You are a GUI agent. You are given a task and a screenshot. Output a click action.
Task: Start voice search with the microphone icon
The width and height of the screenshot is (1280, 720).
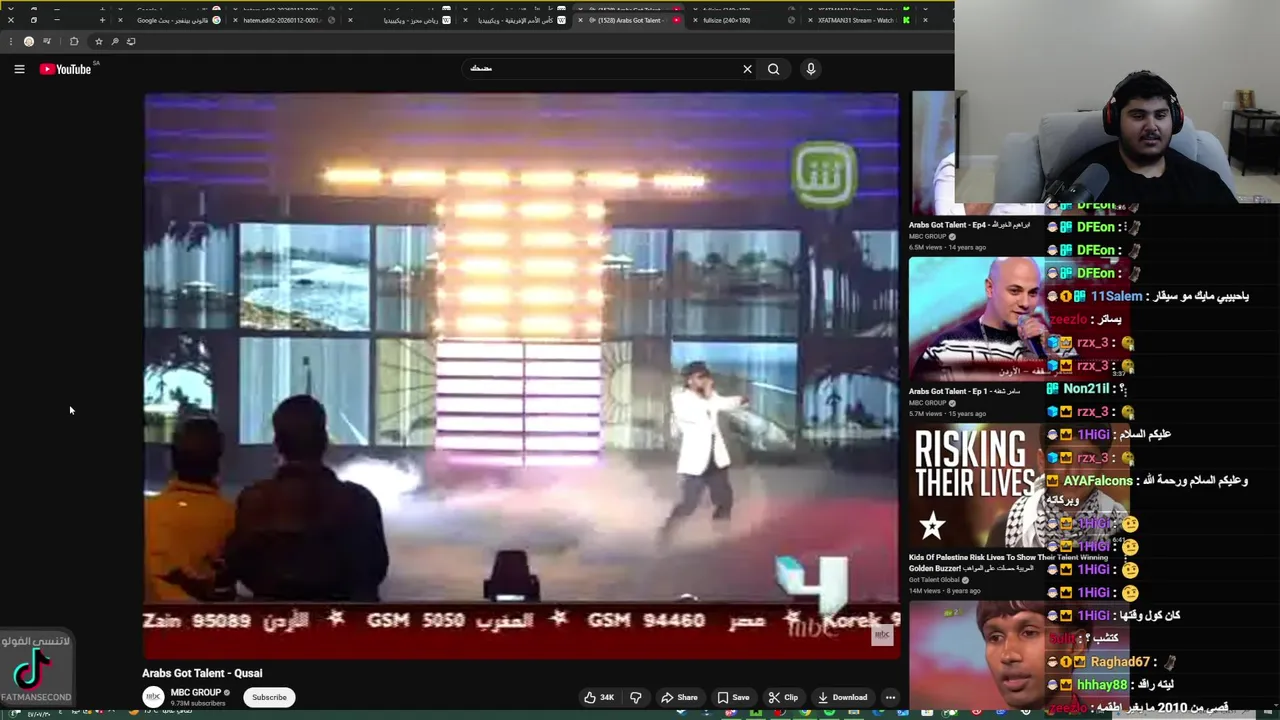(811, 69)
